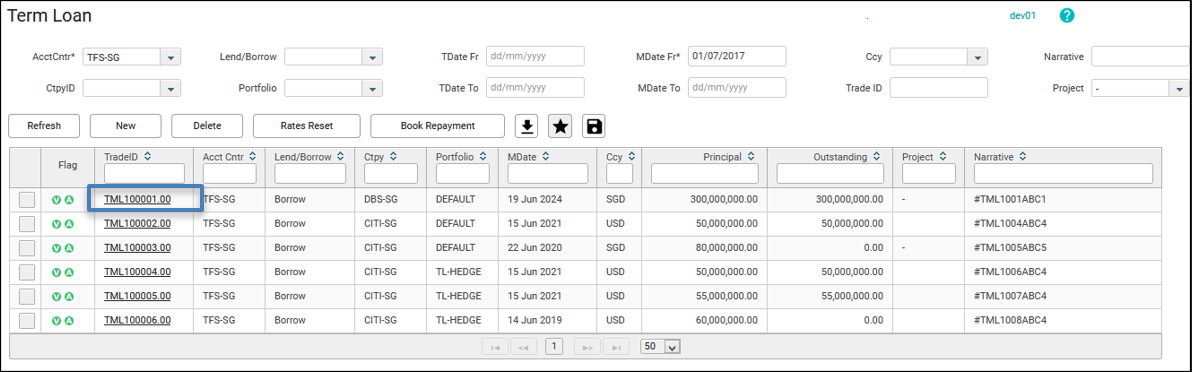Sort by Principal column arrows
This screenshot has width=1193, height=372.
click(x=751, y=157)
